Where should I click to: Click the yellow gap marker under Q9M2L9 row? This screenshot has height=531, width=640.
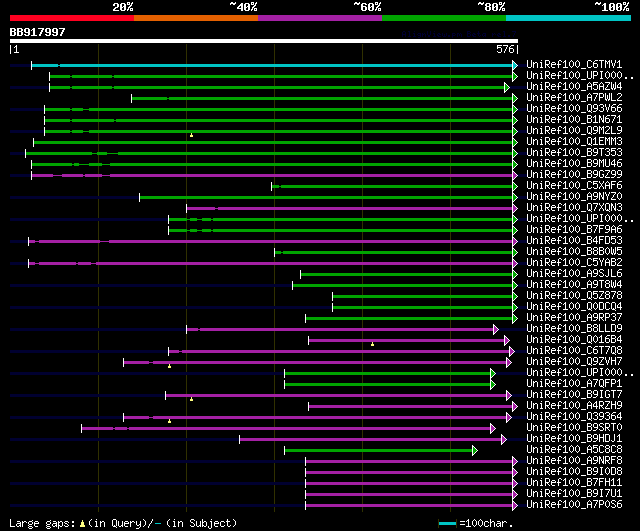click(x=191, y=135)
